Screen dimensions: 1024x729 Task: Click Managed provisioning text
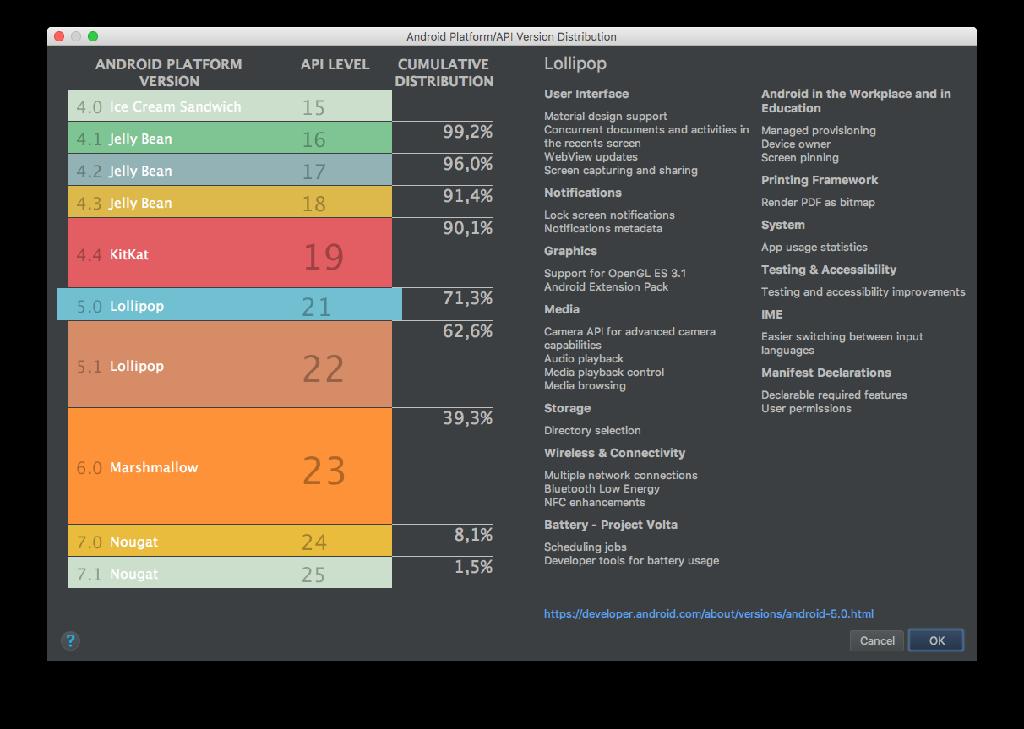(818, 131)
